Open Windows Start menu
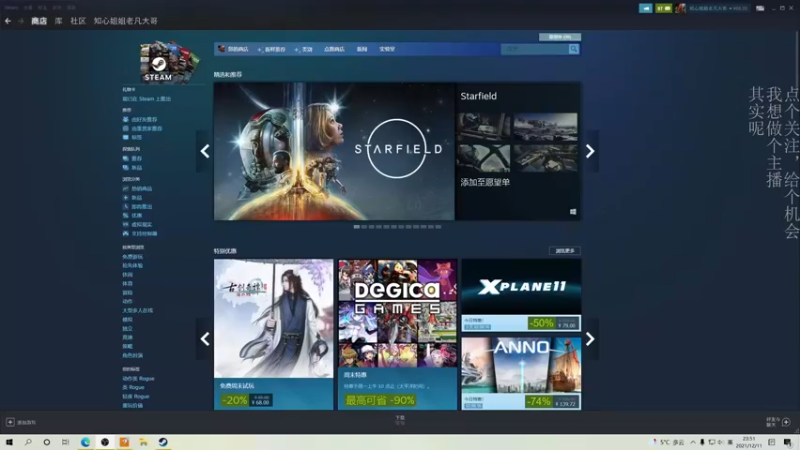Viewport: 800px width, 450px height. 9,442
